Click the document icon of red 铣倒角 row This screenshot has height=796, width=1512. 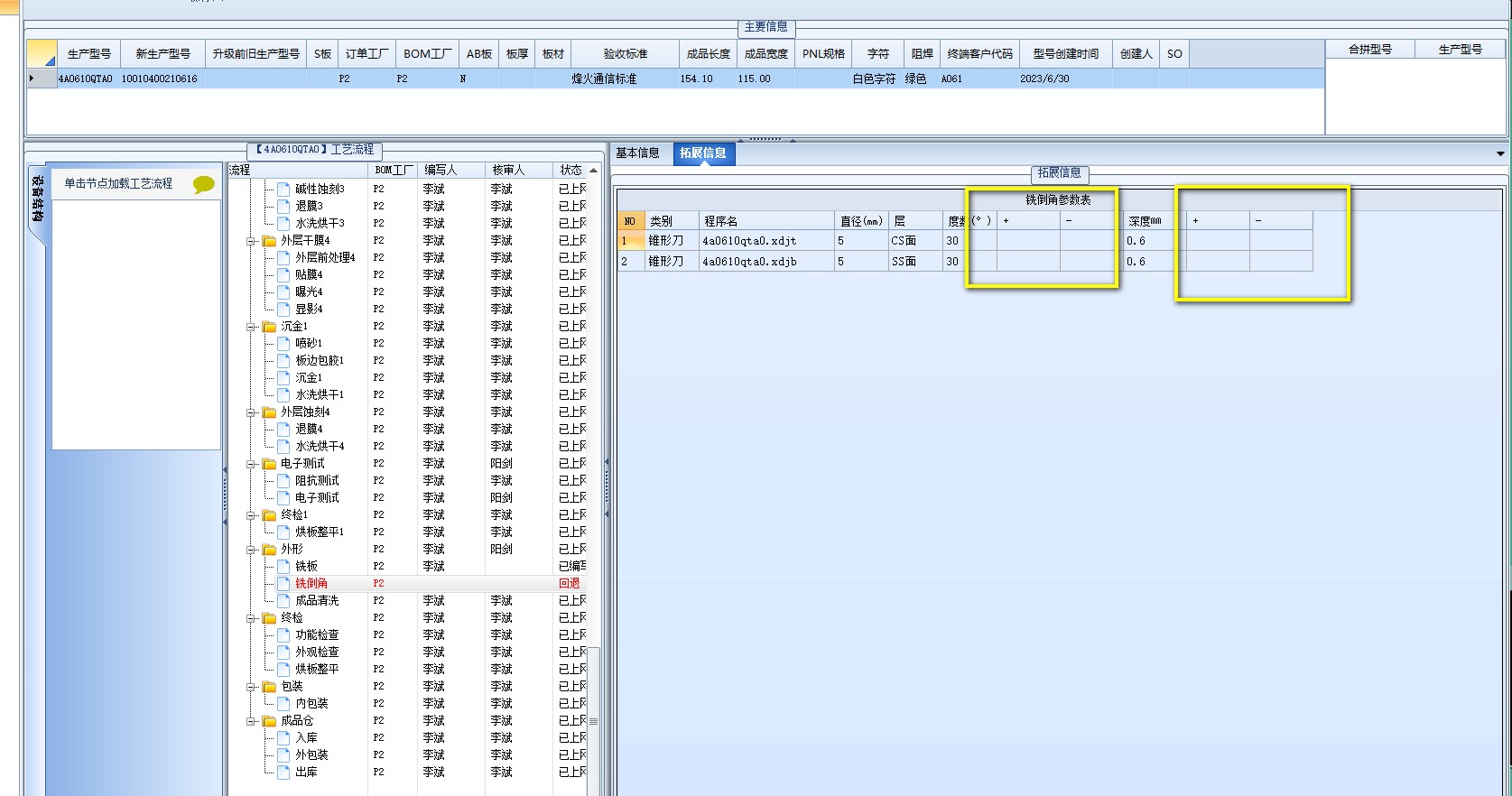pos(283,583)
